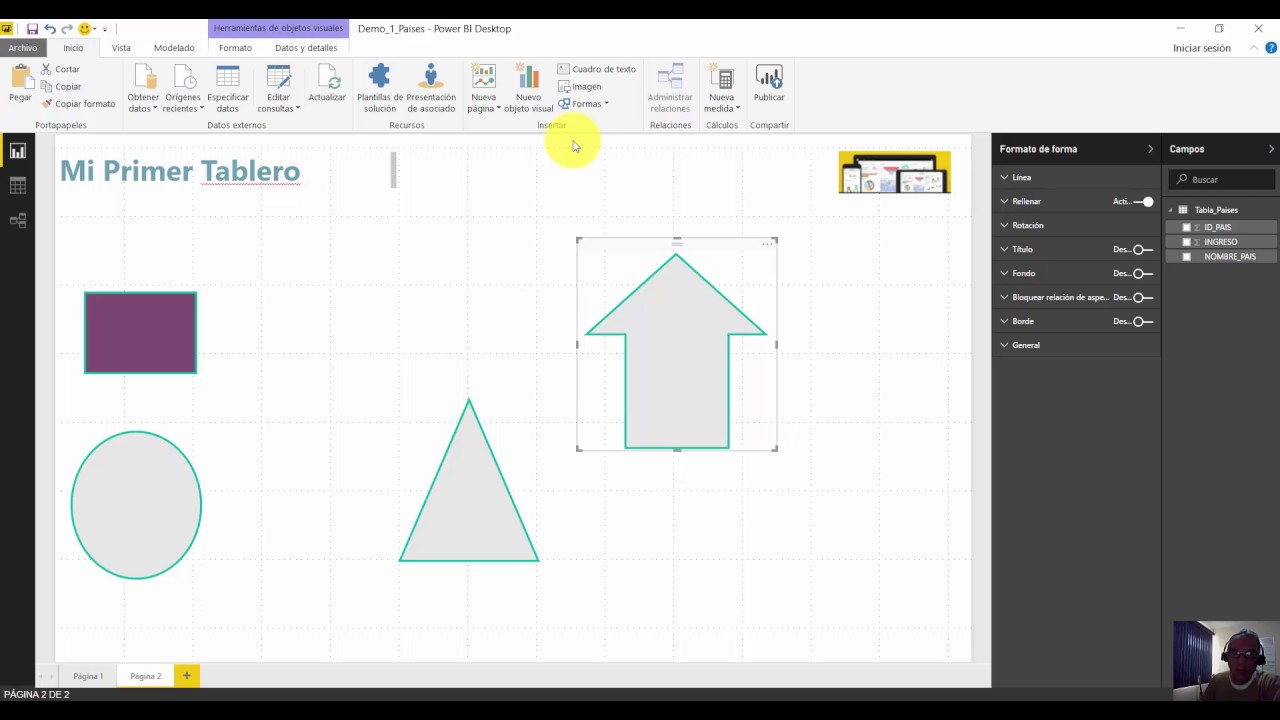1280x720 pixels.
Task: Open the Formas dropdown
Action: [584, 104]
